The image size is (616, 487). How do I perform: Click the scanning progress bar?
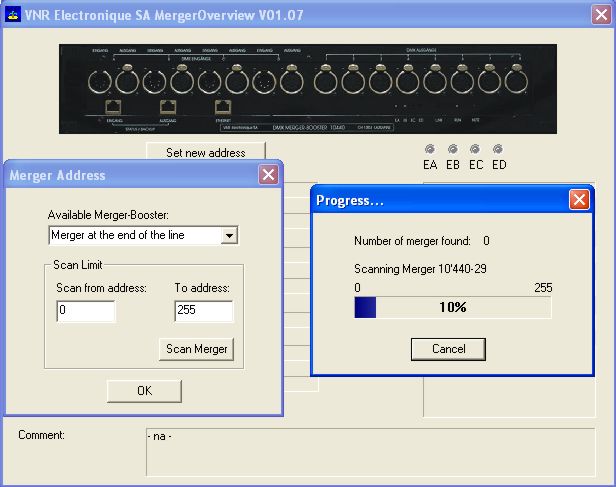click(453, 308)
